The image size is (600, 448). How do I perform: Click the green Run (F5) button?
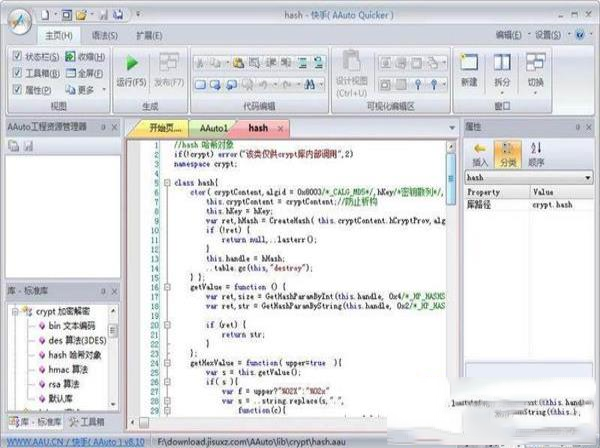(131, 64)
